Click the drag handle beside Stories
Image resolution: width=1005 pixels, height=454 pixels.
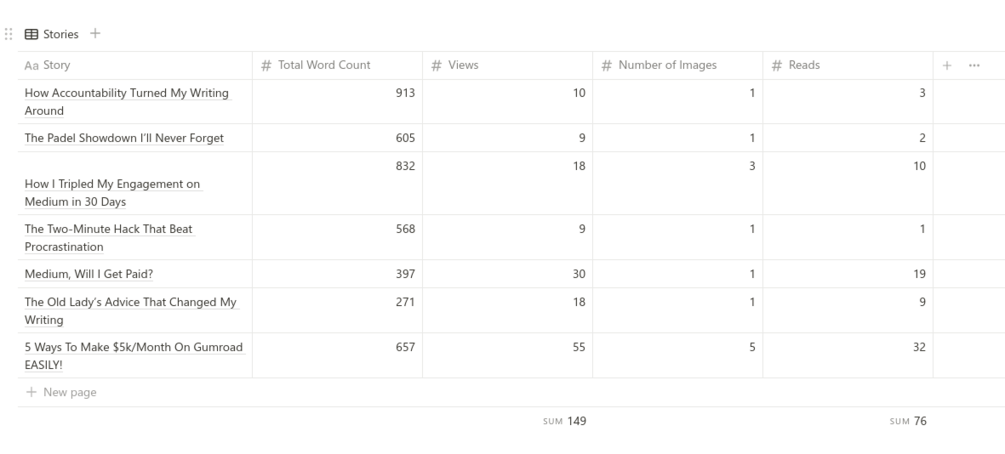pos(11,35)
